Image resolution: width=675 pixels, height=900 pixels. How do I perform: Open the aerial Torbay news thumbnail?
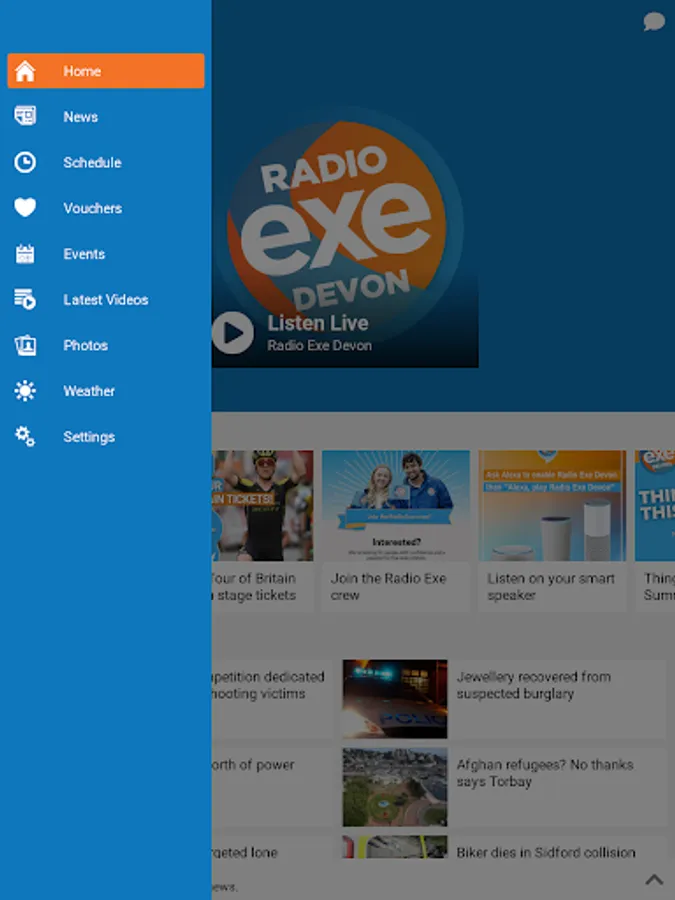coord(395,787)
